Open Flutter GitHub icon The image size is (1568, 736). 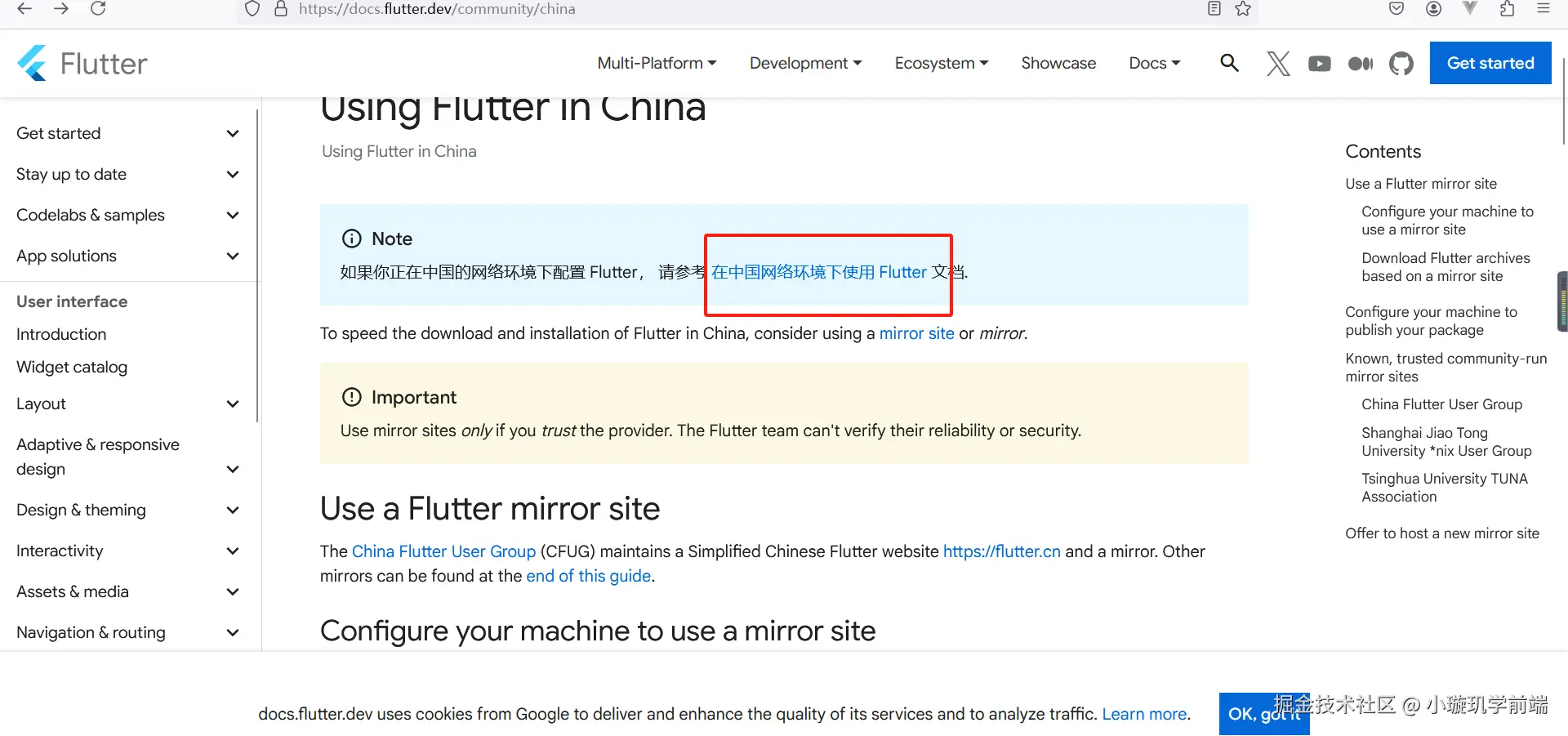1401,63
